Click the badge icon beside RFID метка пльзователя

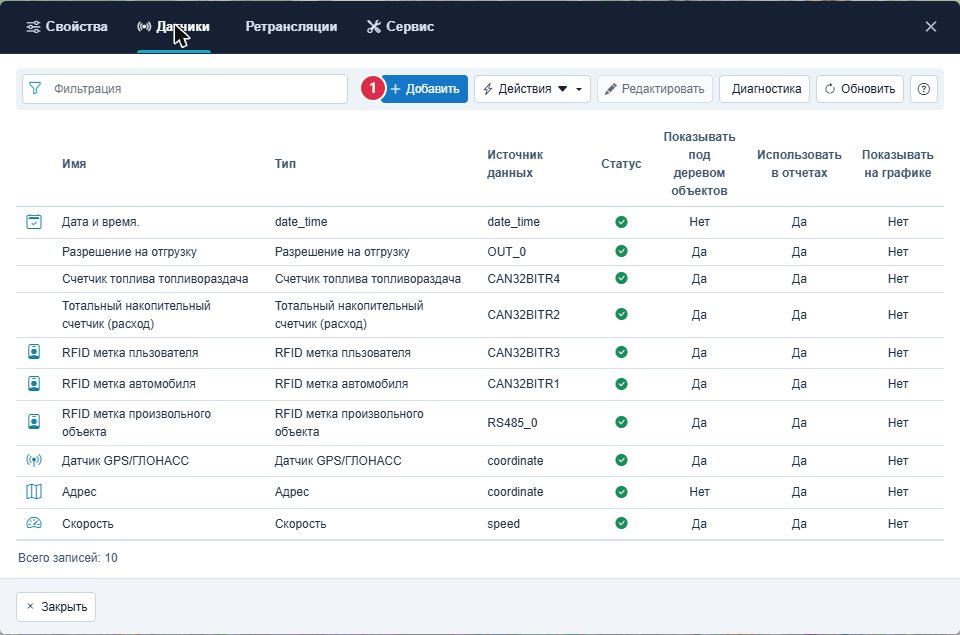pyautogui.click(x=34, y=352)
